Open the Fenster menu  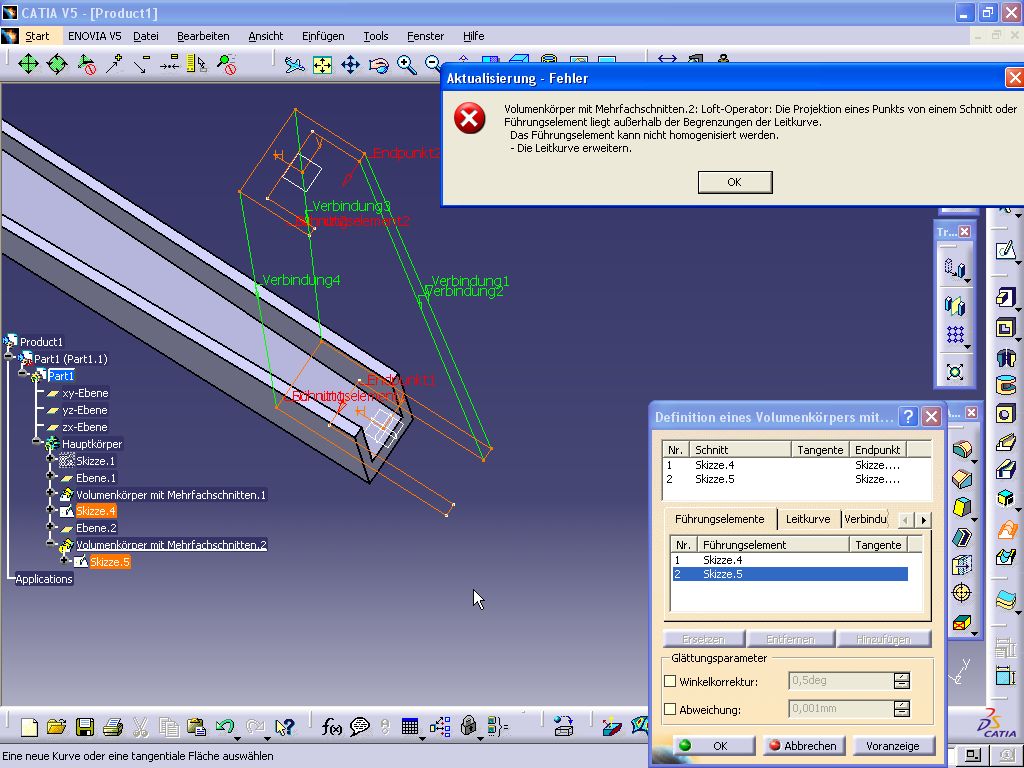pyautogui.click(x=425, y=36)
